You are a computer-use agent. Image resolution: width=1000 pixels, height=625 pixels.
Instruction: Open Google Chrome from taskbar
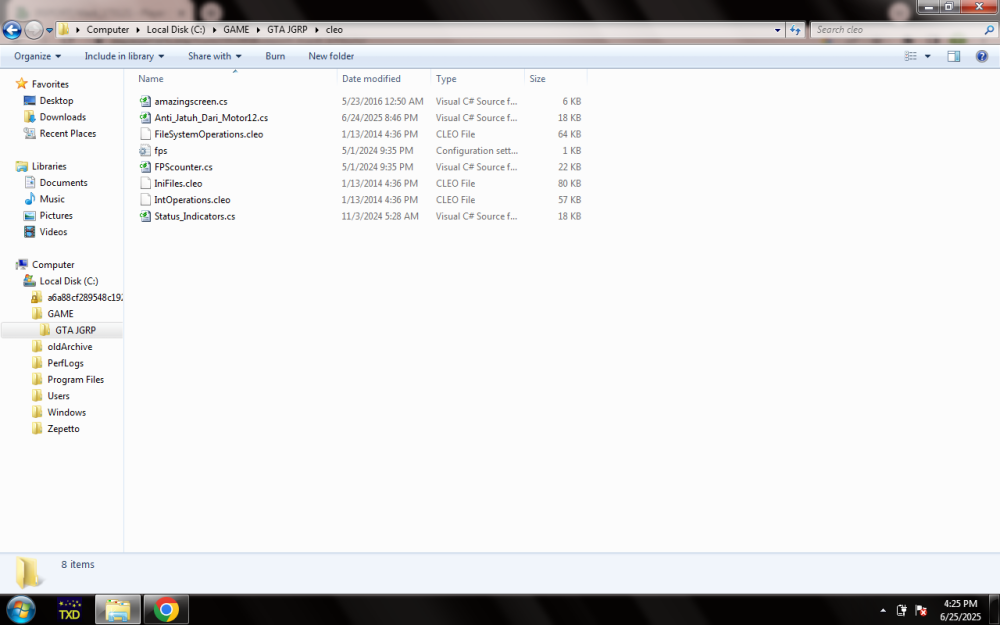coord(166,610)
